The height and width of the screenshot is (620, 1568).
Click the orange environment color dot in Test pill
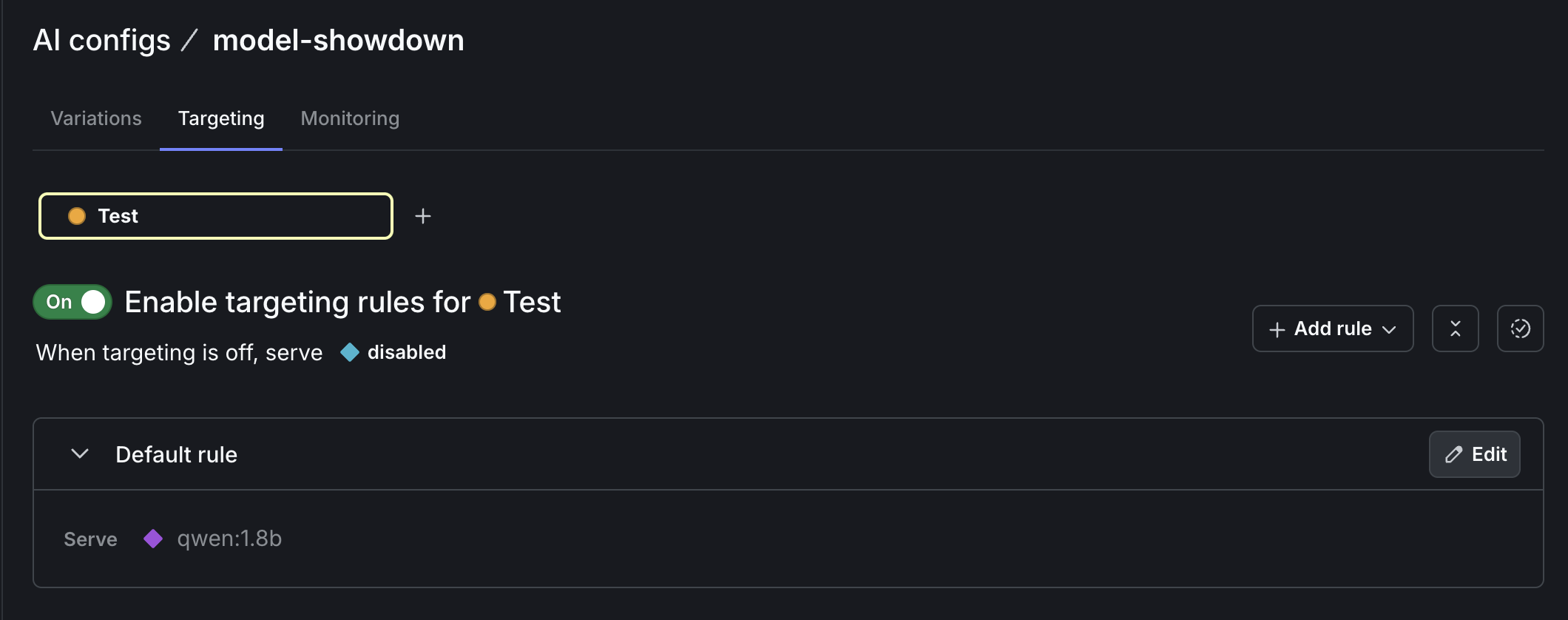pos(78,215)
